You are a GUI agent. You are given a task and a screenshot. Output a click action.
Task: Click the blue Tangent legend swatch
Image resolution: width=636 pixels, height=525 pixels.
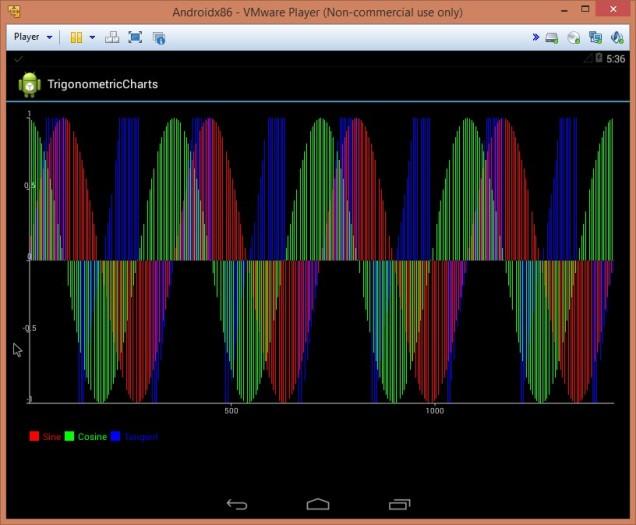point(116,437)
